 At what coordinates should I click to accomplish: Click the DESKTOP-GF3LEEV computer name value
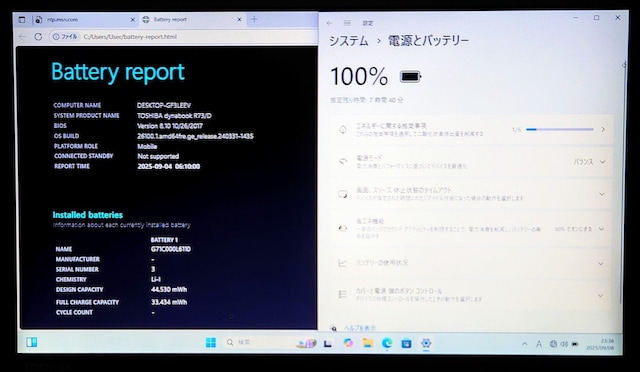point(164,105)
